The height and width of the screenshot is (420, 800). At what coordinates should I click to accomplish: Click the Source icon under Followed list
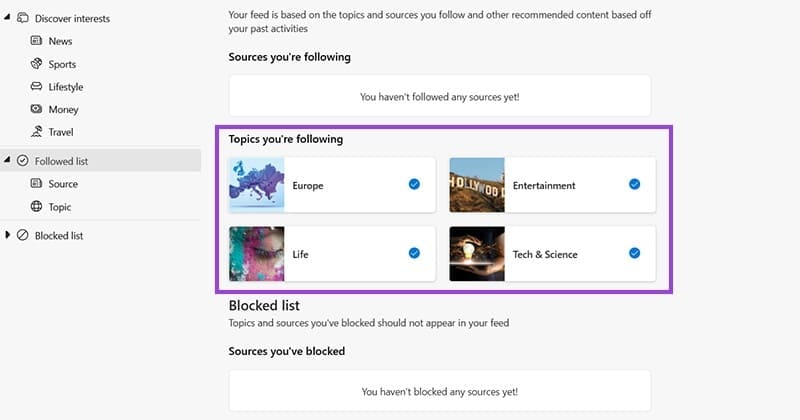tap(37, 184)
